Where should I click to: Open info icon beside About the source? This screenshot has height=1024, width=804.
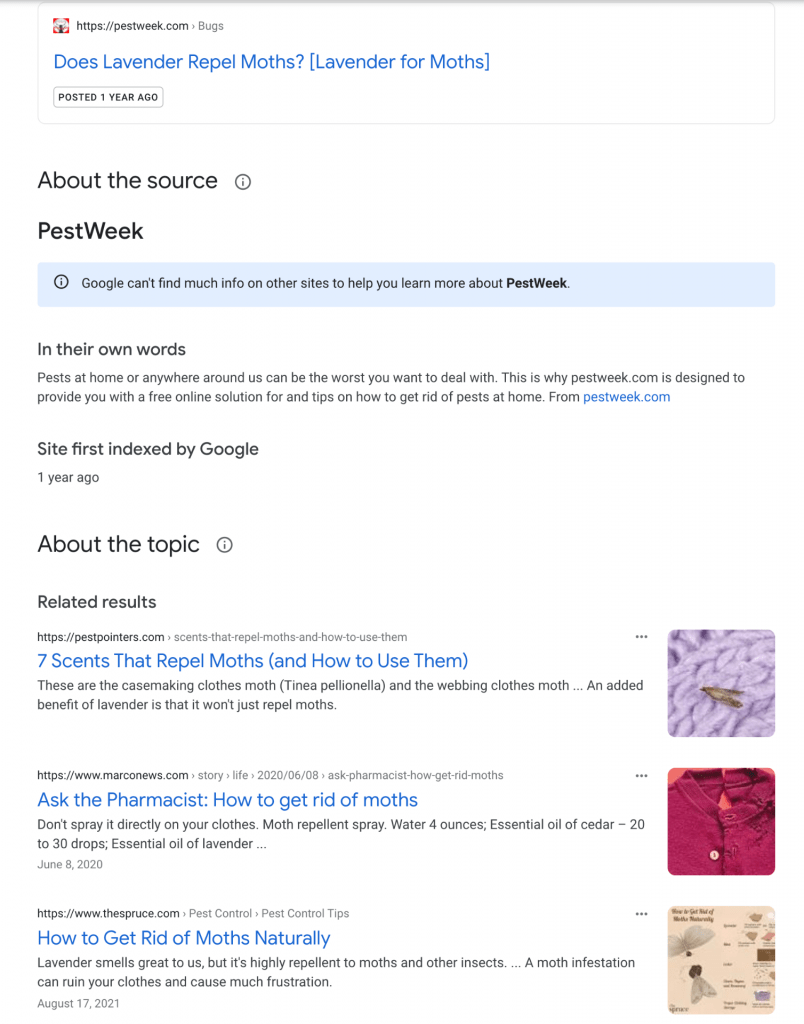(x=243, y=182)
